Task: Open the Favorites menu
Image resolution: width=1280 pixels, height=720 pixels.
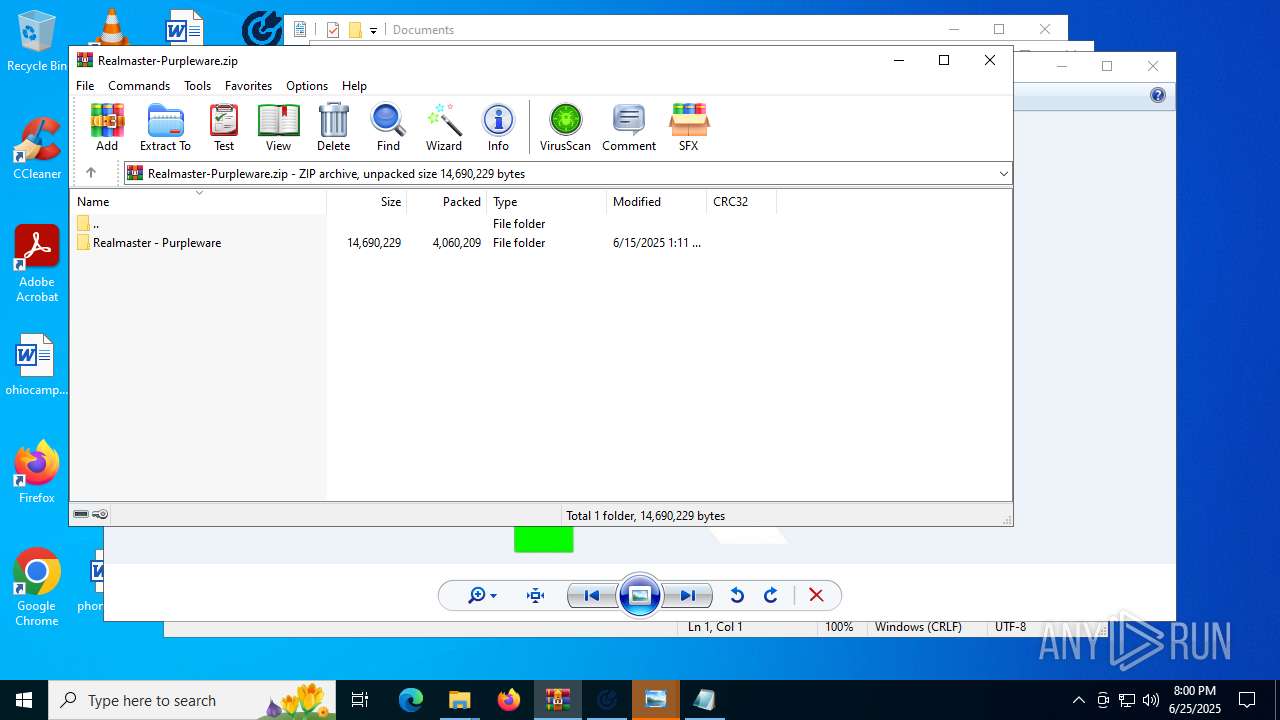Action: 248,86
